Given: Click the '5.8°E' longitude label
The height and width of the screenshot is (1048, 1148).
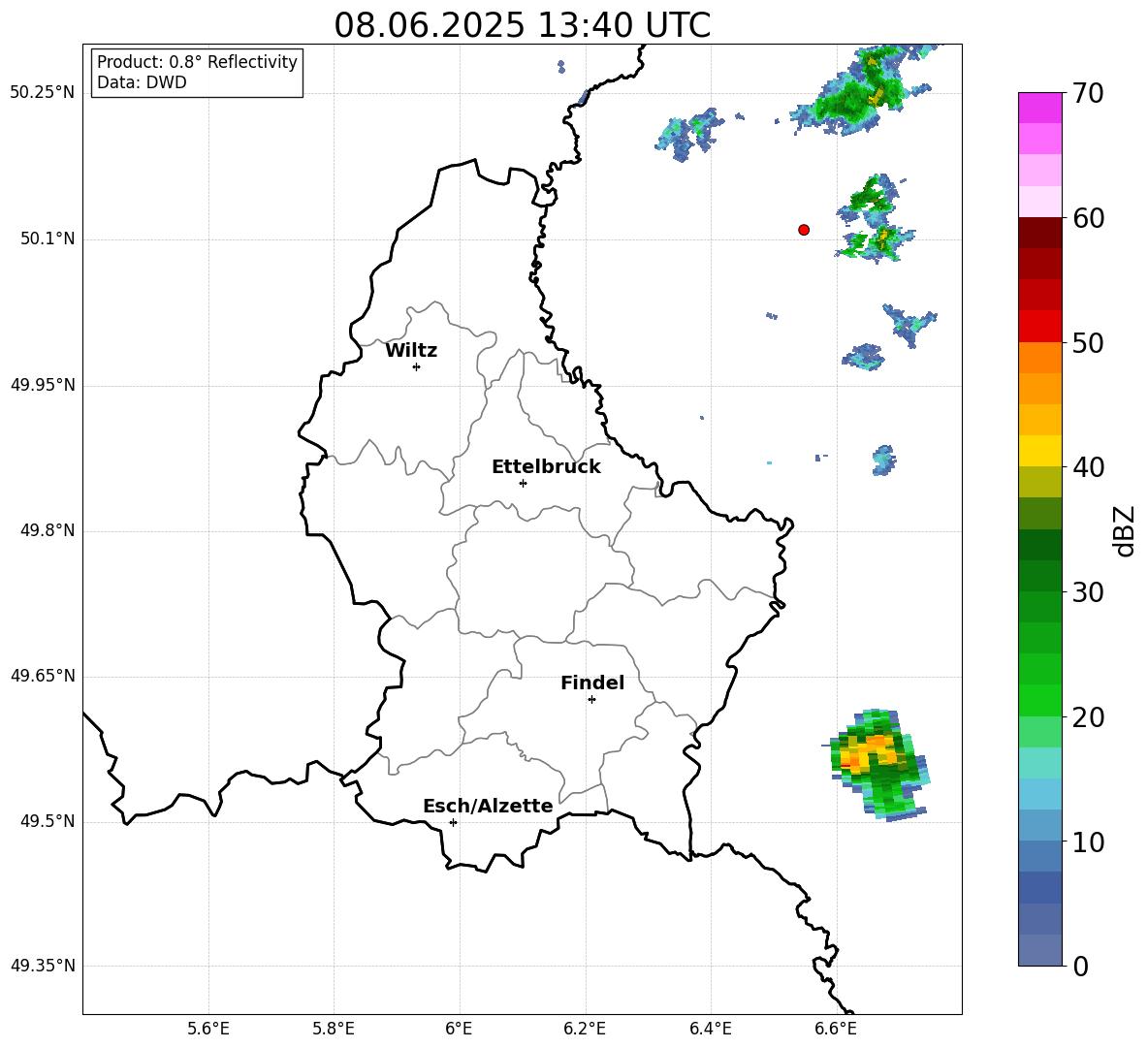Looking at the screenshot, I should point(334,1029).
